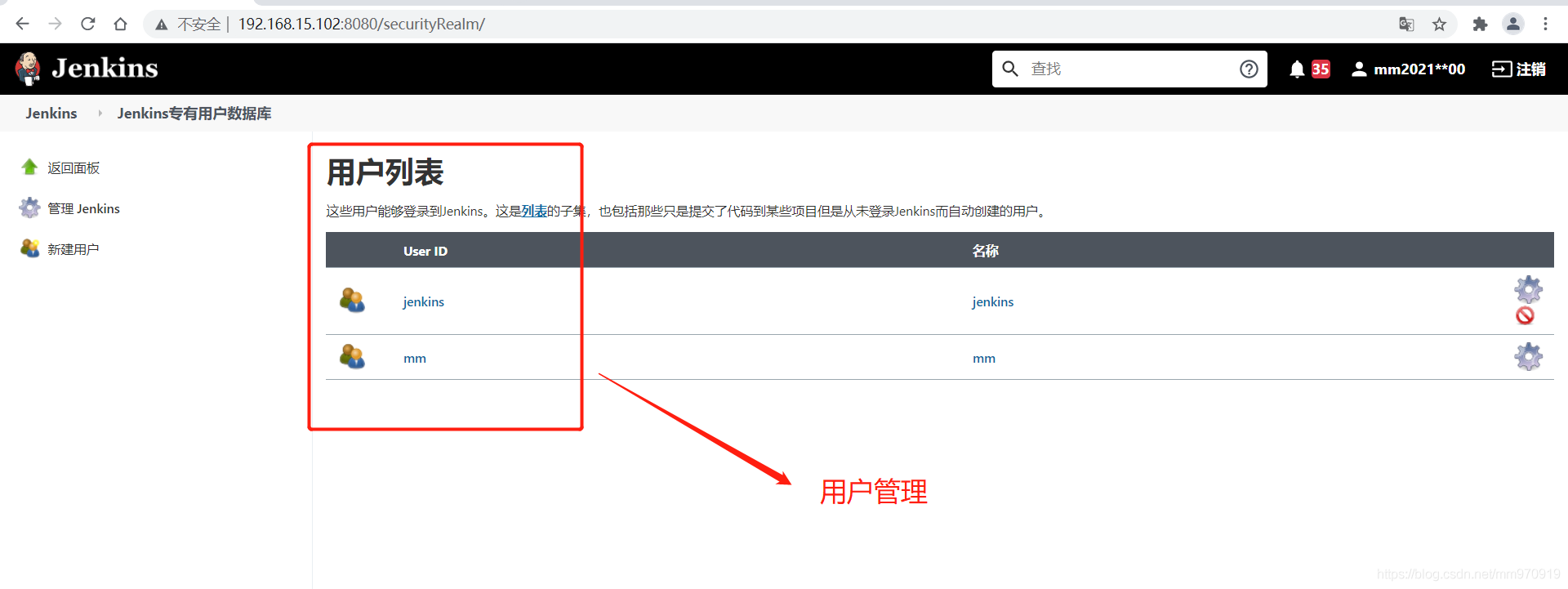Viewport: 1568px width, 589px height.
Task: Click the users icon beside 新建用户
Action: tap(30, 248)
